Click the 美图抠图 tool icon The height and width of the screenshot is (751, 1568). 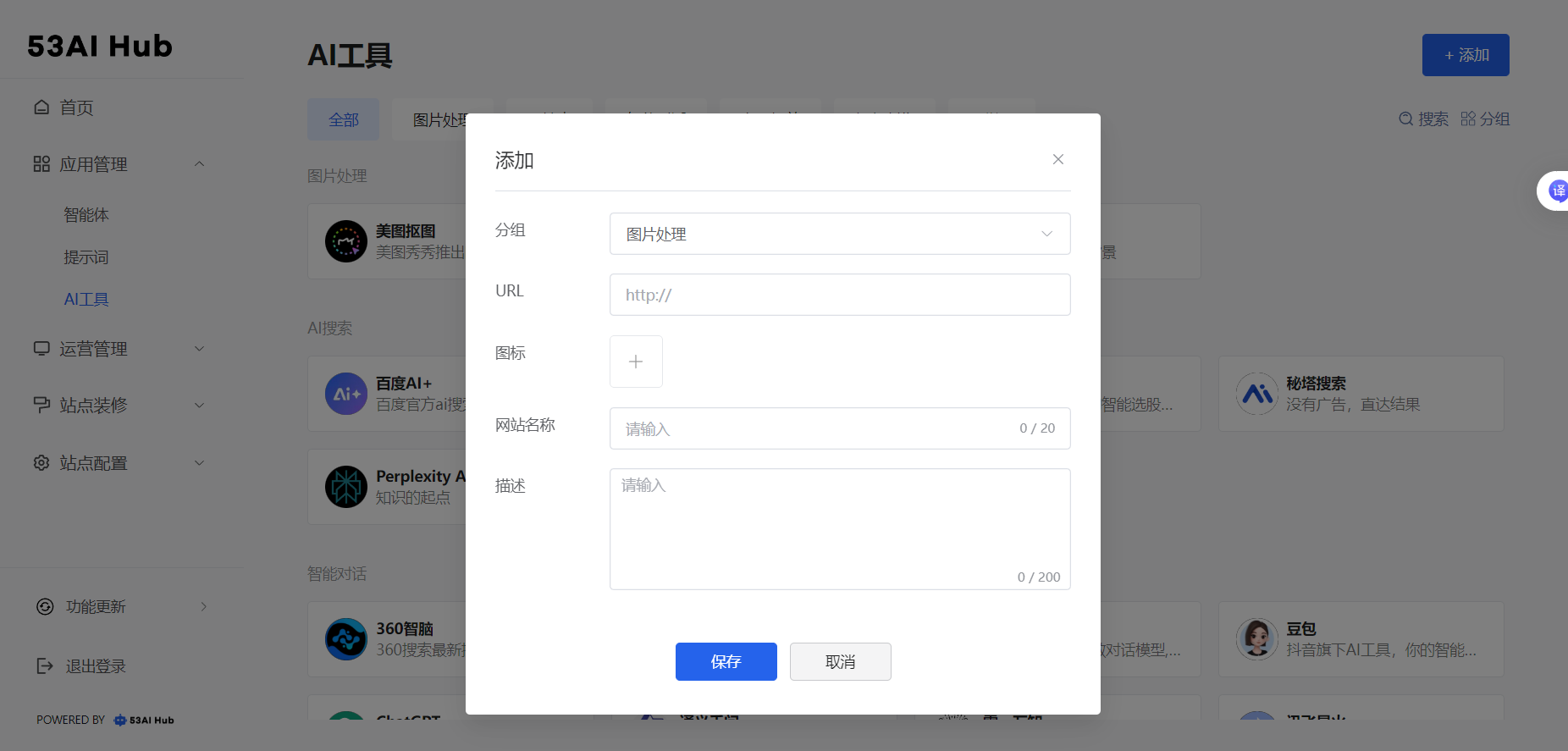click(346, 241)
